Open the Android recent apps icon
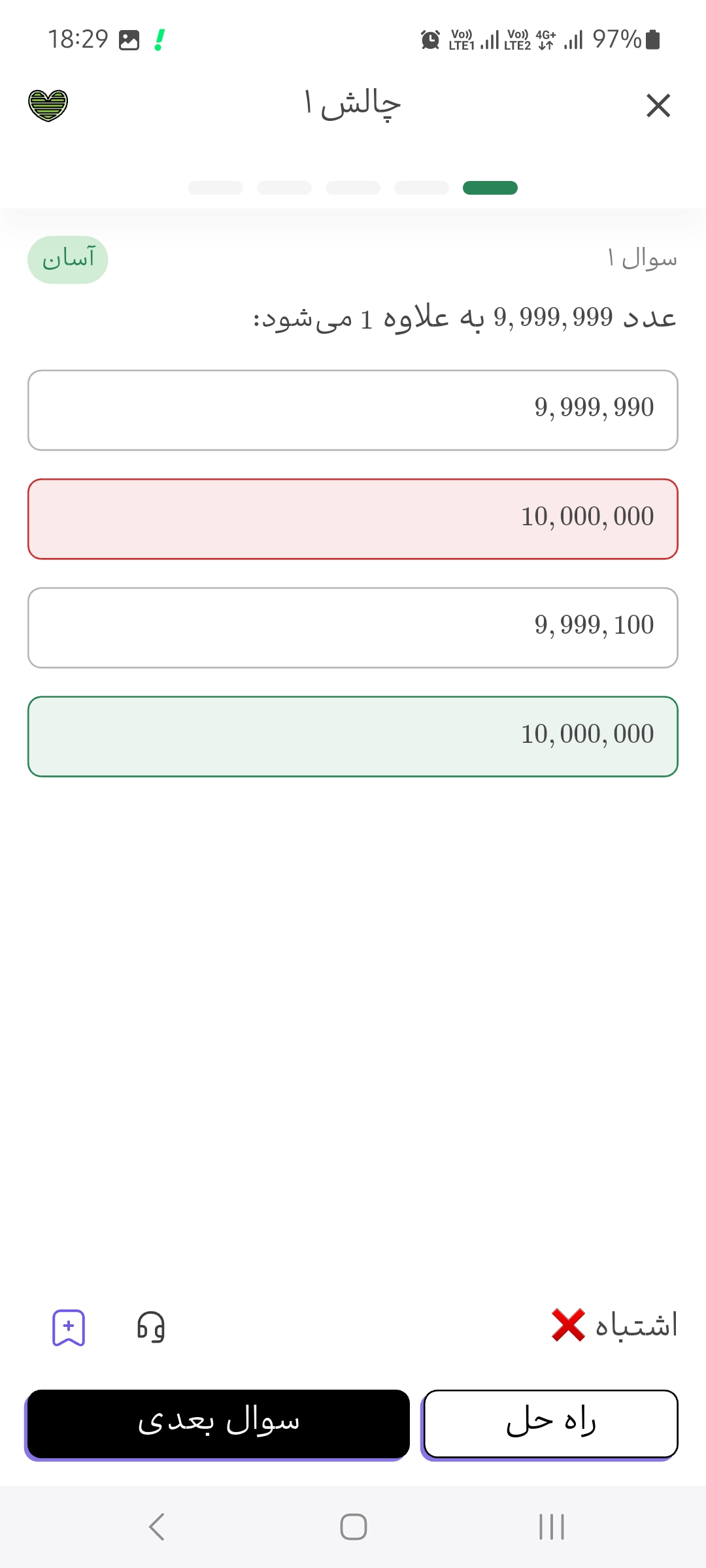This screenshot has height=1568, width=706. (x=551, y=1527)
